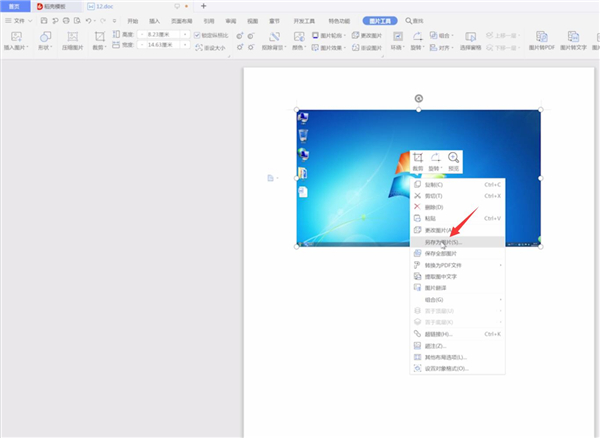Open the Selection Pane (选择窗格) tool
Screen dimensions: 600x438
click(471, 39)
